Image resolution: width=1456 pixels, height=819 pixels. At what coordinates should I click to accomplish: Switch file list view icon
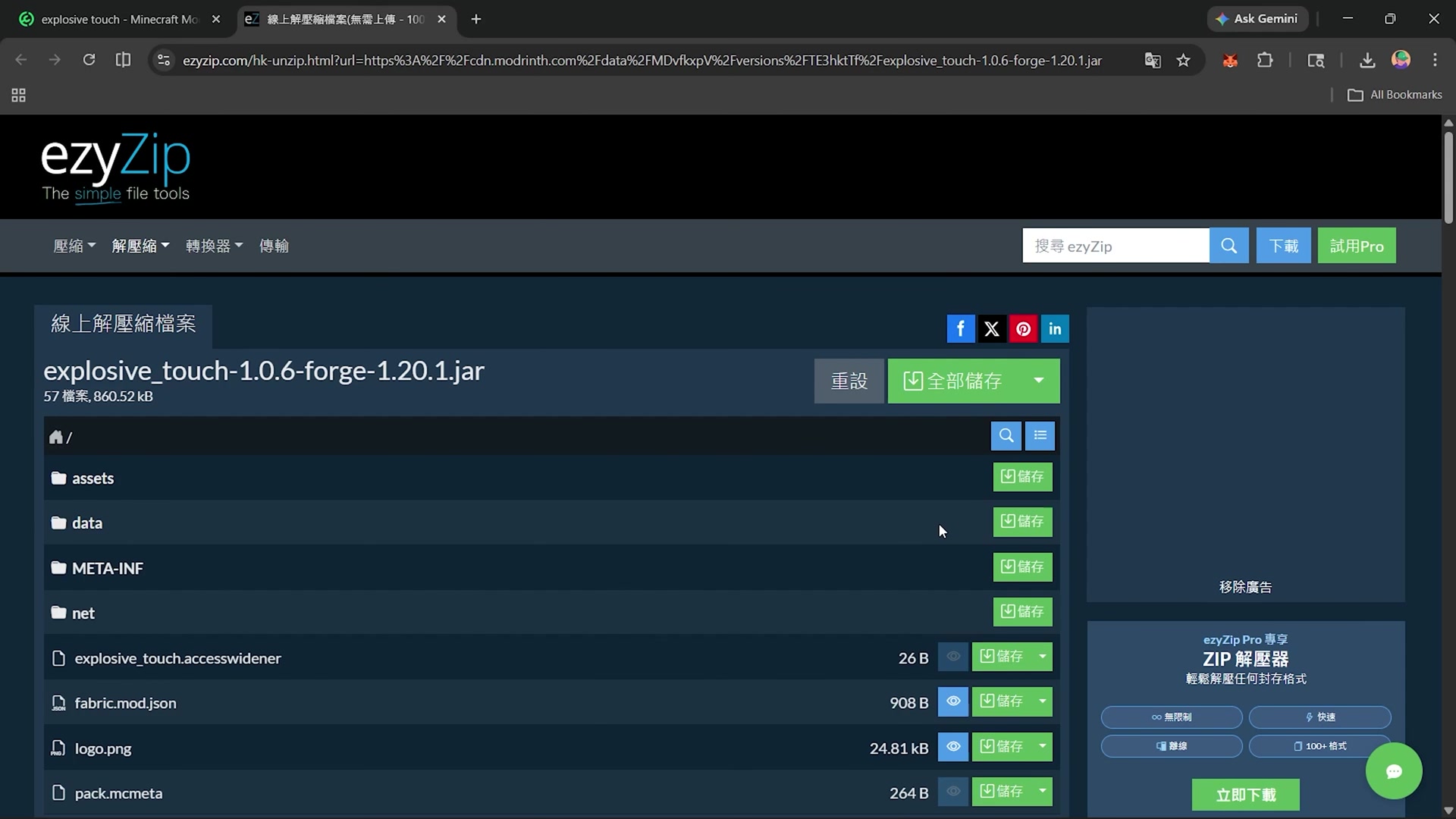click(x=1040, y=436)
